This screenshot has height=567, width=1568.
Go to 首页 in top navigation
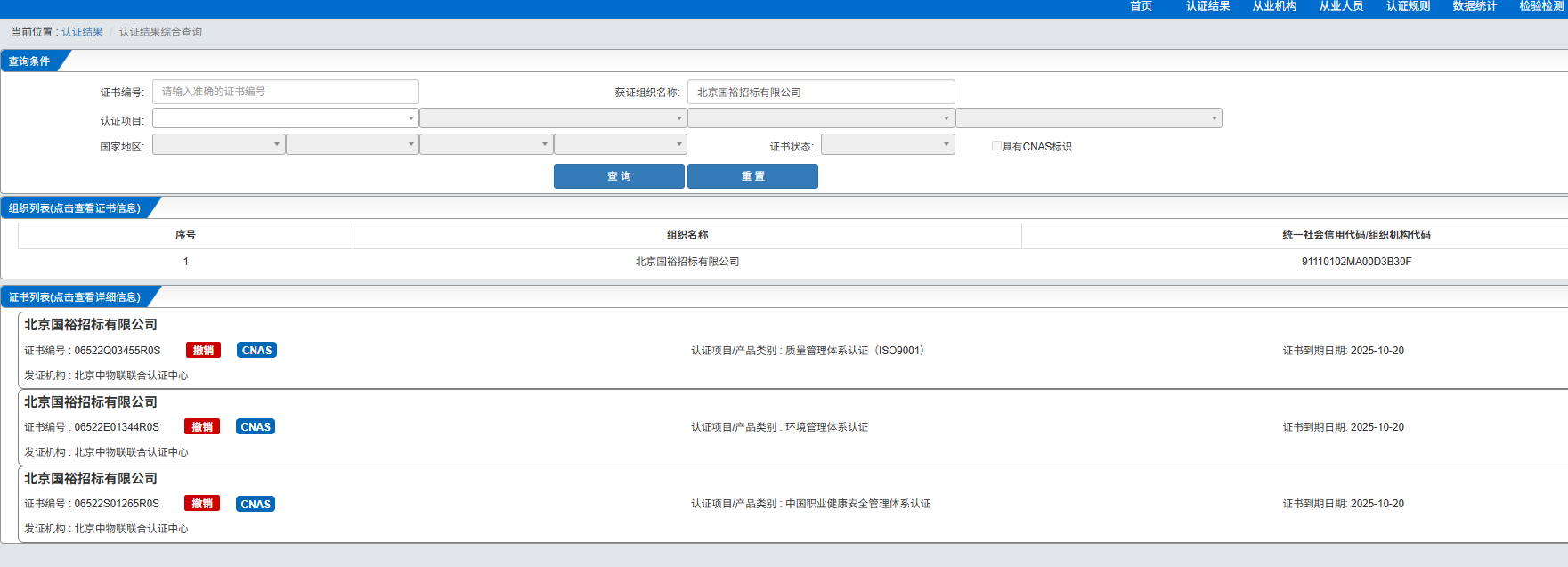pyautogui.click(x=1141, y=6)
